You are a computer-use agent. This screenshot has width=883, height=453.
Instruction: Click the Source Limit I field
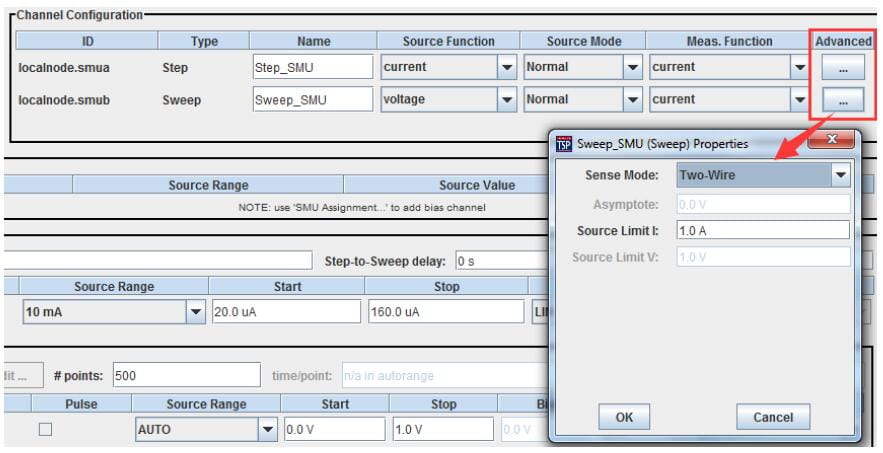coord(762,230)
